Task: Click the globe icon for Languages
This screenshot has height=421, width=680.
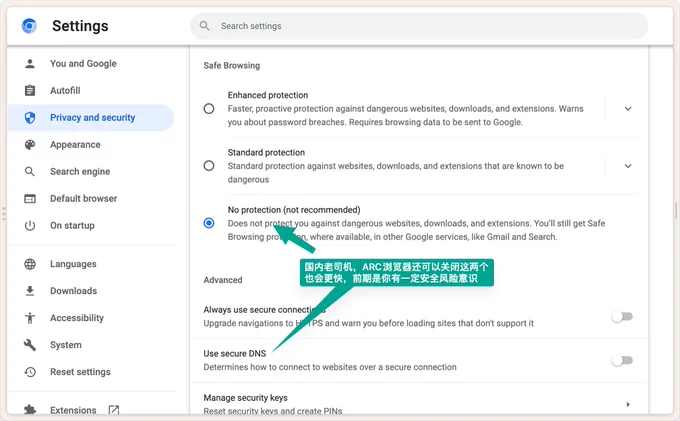Action: click(x=30, y=264)
